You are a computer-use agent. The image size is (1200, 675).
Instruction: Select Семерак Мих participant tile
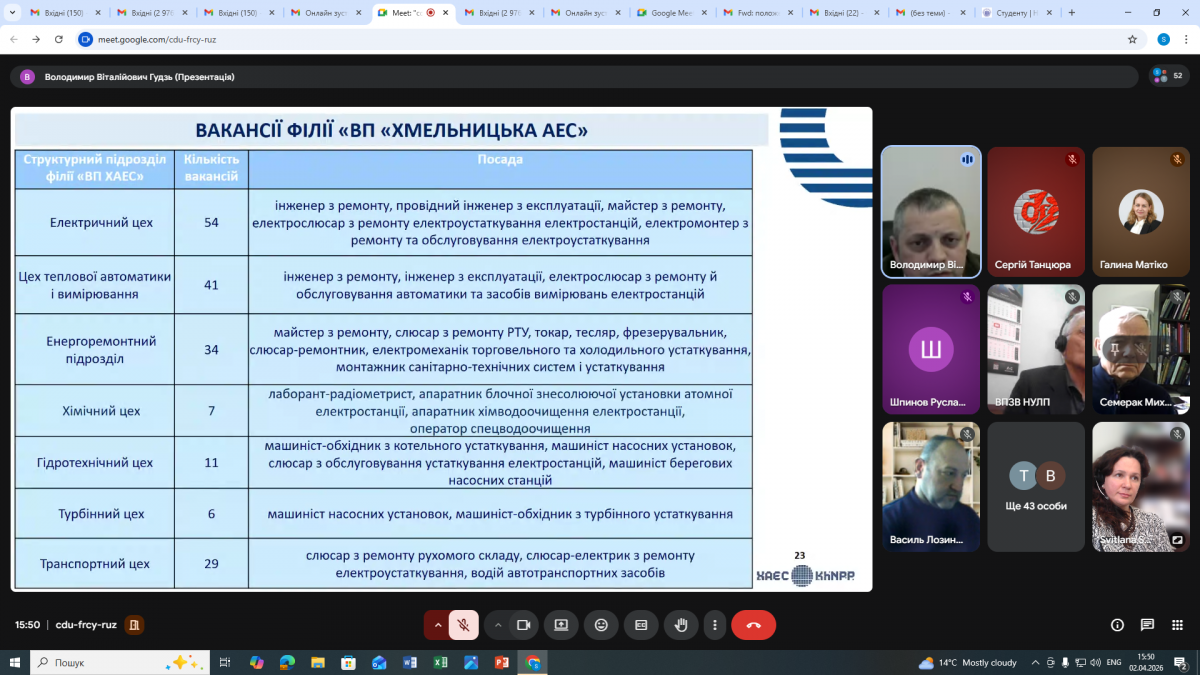[x=1141, y=348]
